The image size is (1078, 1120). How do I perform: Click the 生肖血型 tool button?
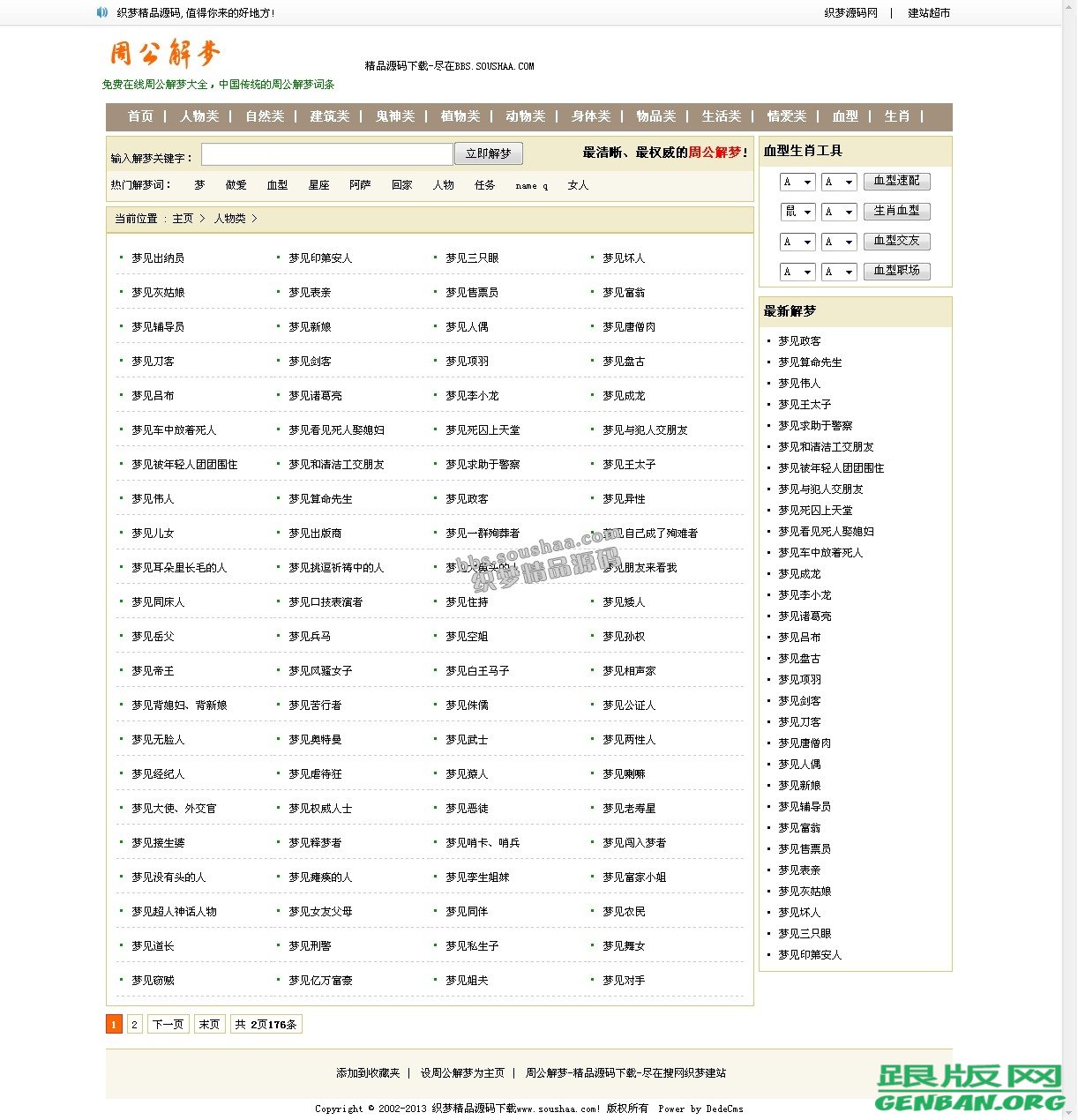[x=897, y=211]
